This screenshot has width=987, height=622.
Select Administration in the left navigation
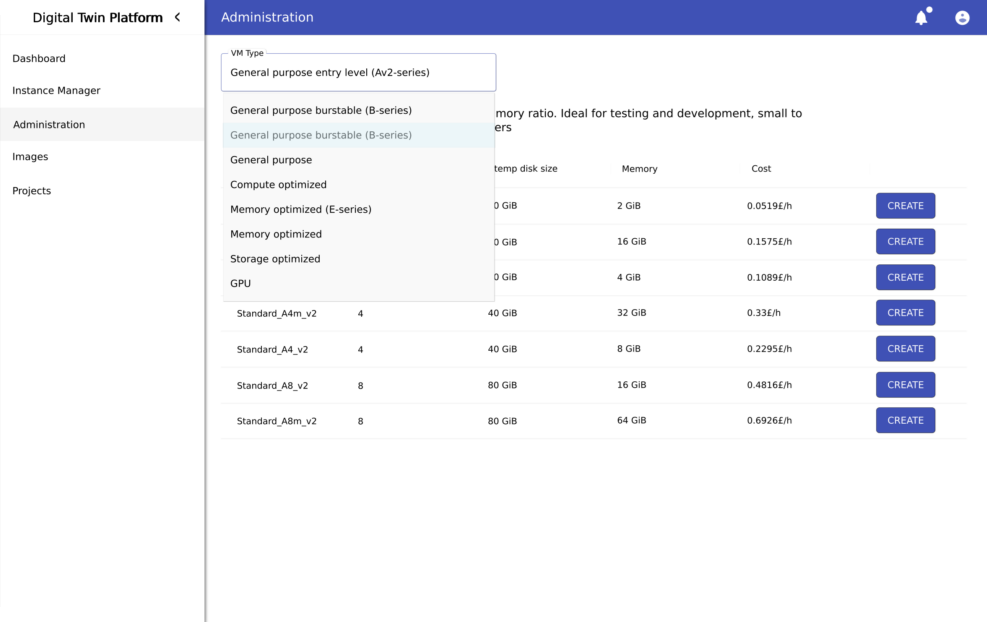click(49, 125)
